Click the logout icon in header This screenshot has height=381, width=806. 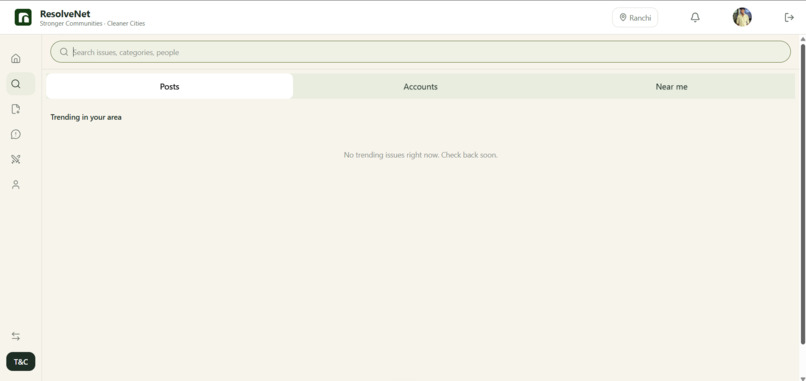click(789, 17)
